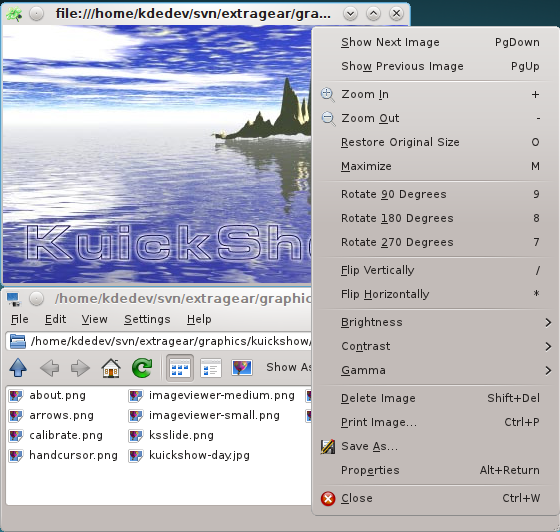Click the Forward arrow in browser toolbar
Viewport: 560px width, 532px height.
(80, 368)
